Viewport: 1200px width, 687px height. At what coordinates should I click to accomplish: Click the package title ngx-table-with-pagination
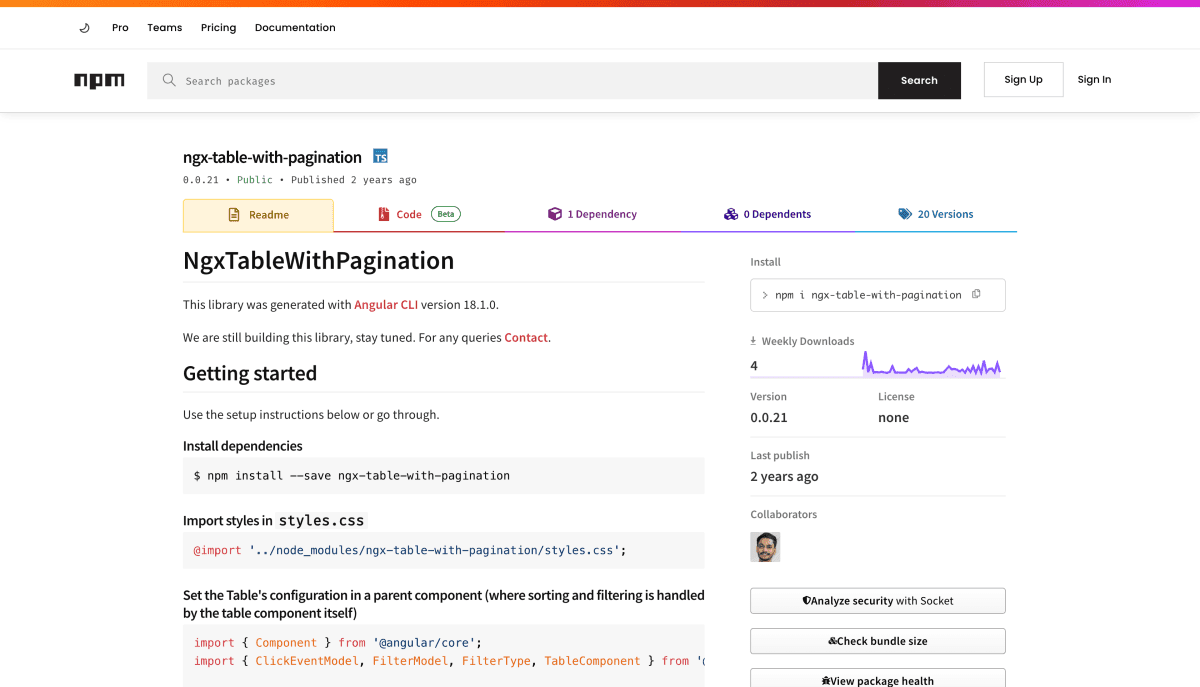point(272,157)
